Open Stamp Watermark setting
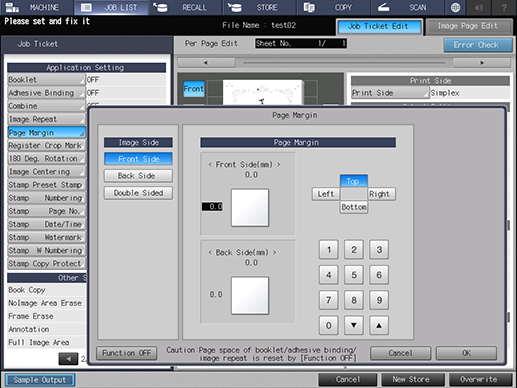Screen dimensions: 517x388 [x=46, y=237]
